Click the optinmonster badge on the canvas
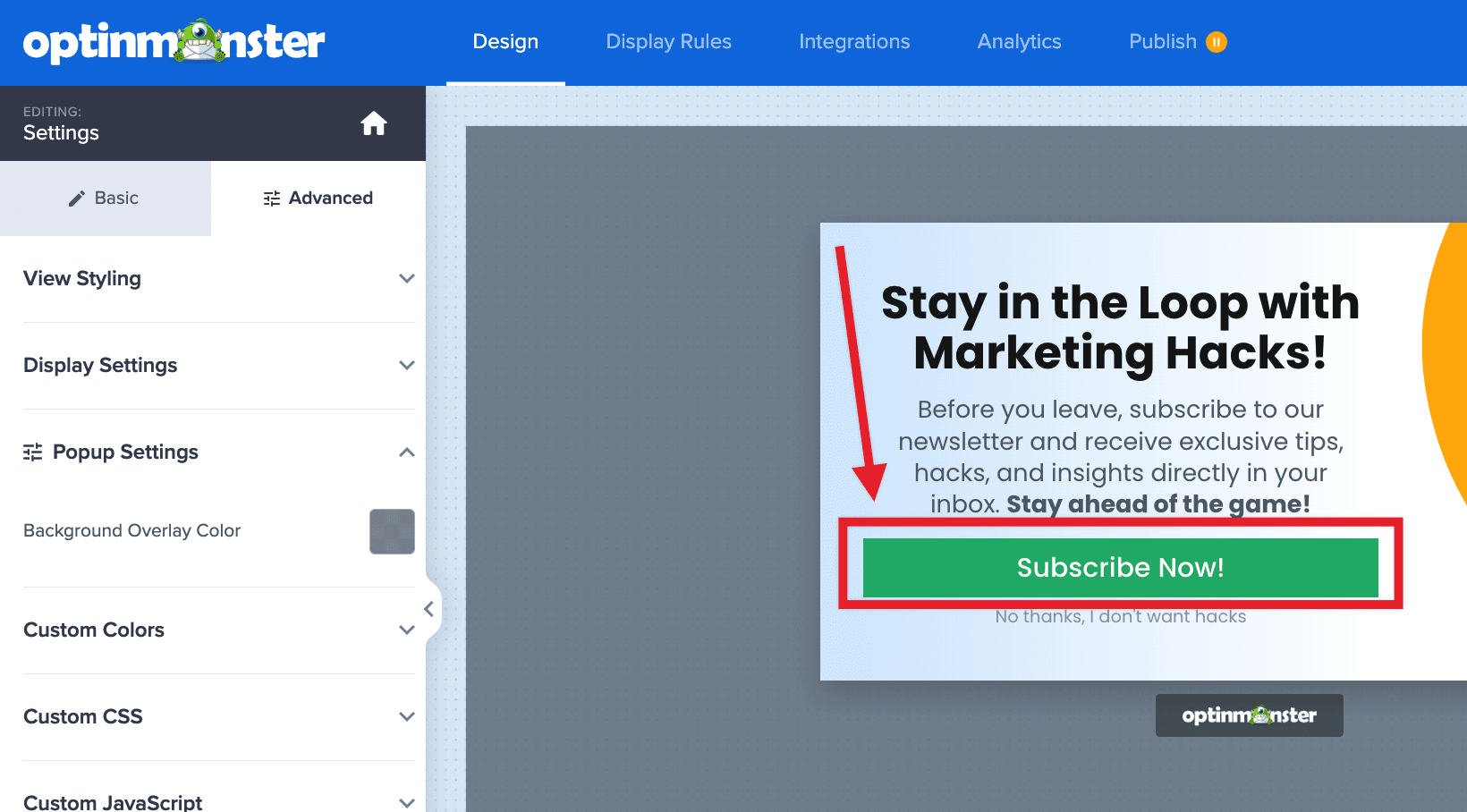 coord(1249,715)
